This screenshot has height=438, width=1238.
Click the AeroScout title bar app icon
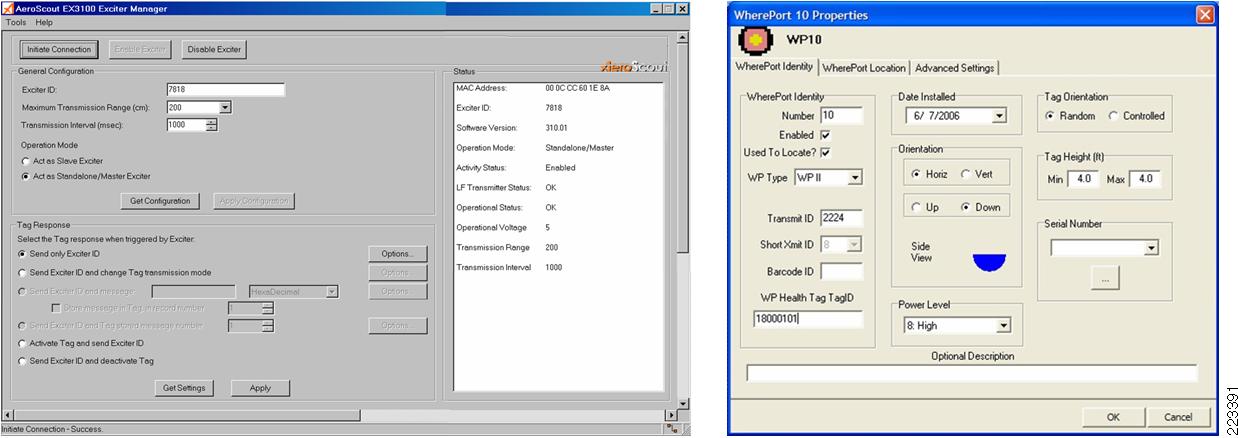[x=9, y=8]
